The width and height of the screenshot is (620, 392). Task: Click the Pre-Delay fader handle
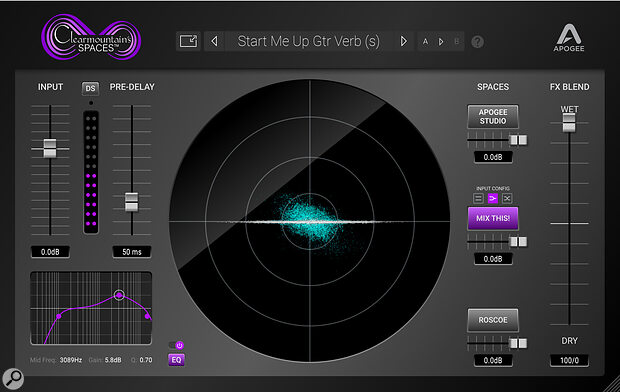point(131,202)
